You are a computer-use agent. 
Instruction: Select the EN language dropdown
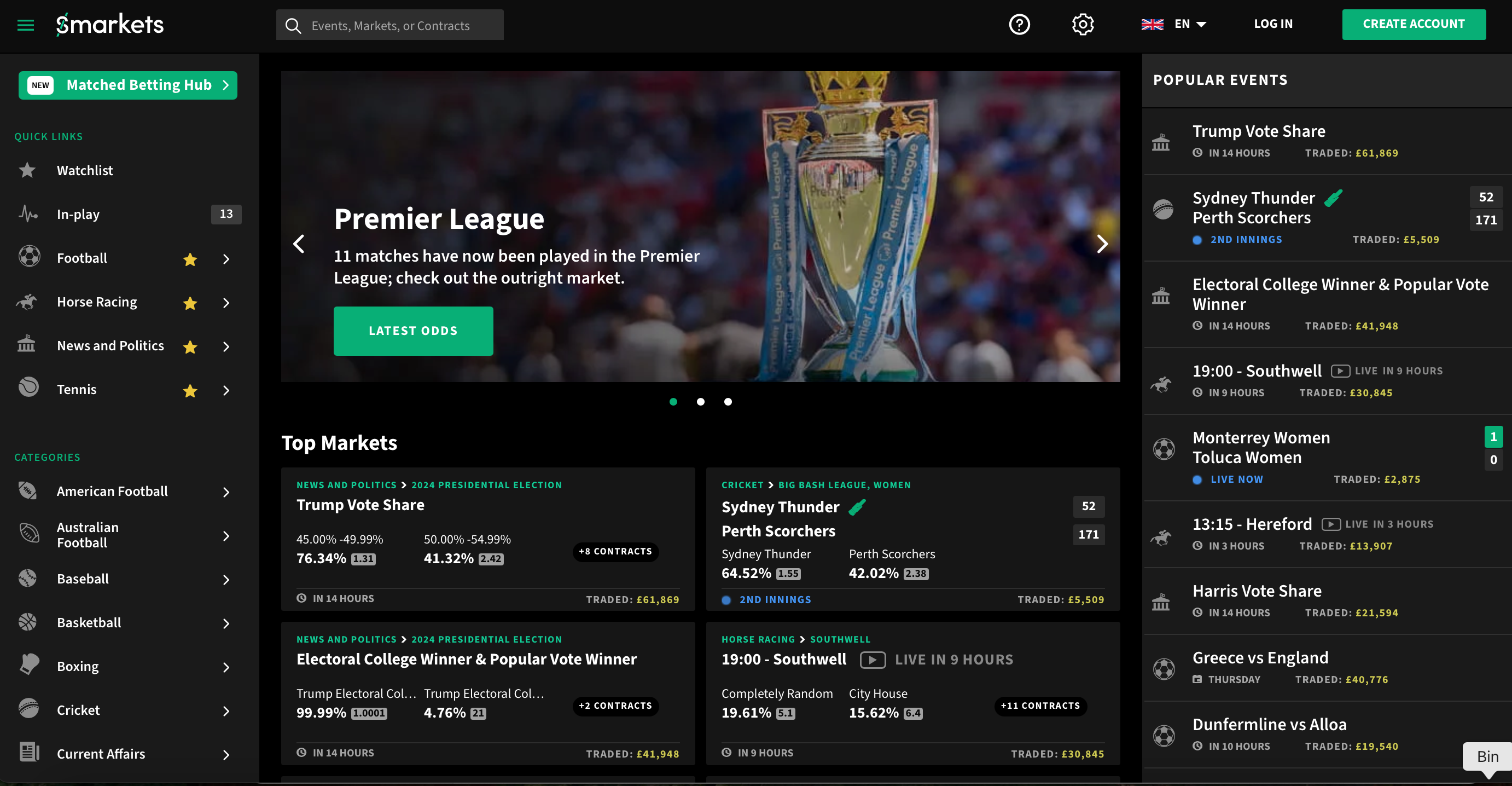point(1177,24)
